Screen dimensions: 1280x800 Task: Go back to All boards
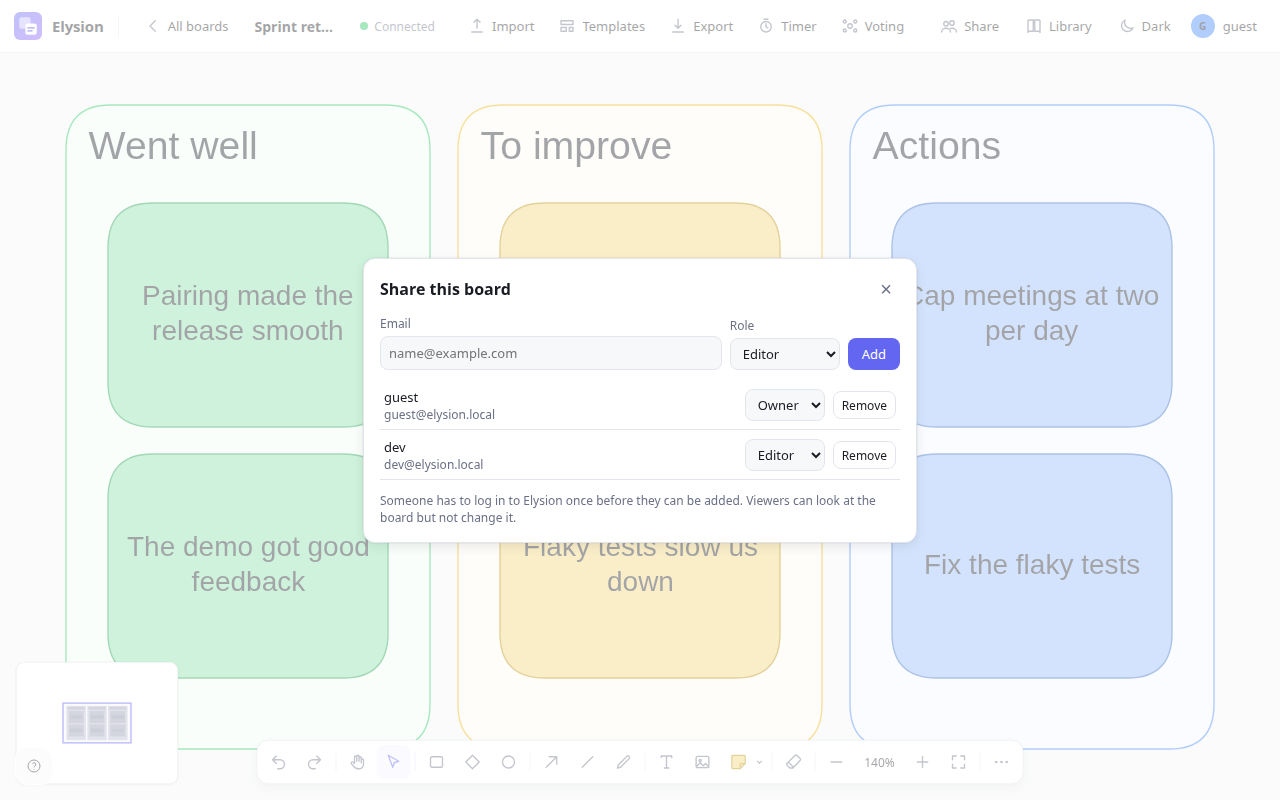[x=187, y=26]
